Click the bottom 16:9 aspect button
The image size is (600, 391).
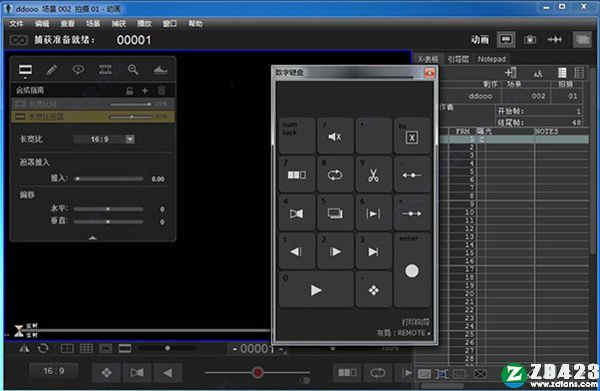pyautogui.click(x=54, y=371)
